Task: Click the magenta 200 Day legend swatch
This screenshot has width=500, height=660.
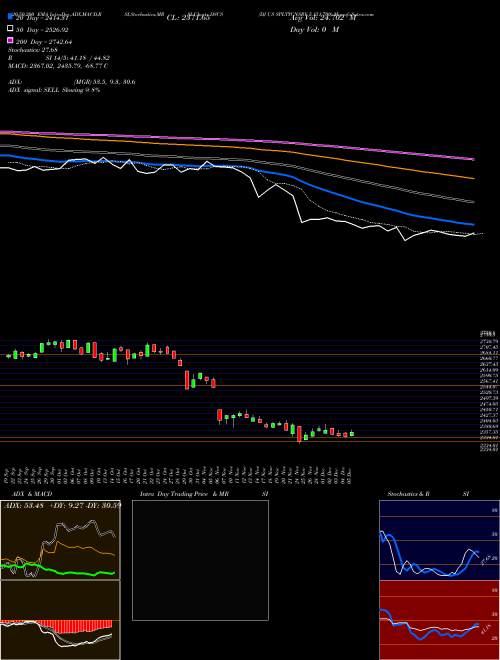Action: click(x=10, y=41)
